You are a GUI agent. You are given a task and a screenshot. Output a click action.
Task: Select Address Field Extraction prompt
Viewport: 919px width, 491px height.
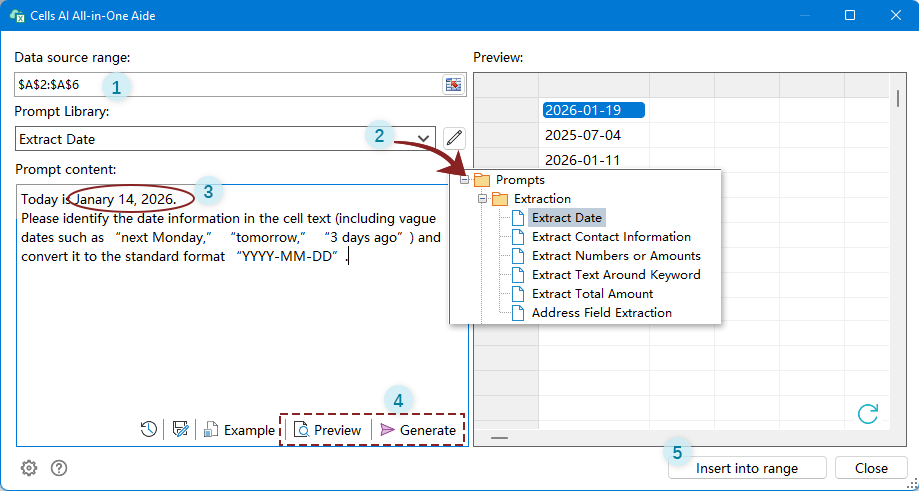(x=602, y=312)
